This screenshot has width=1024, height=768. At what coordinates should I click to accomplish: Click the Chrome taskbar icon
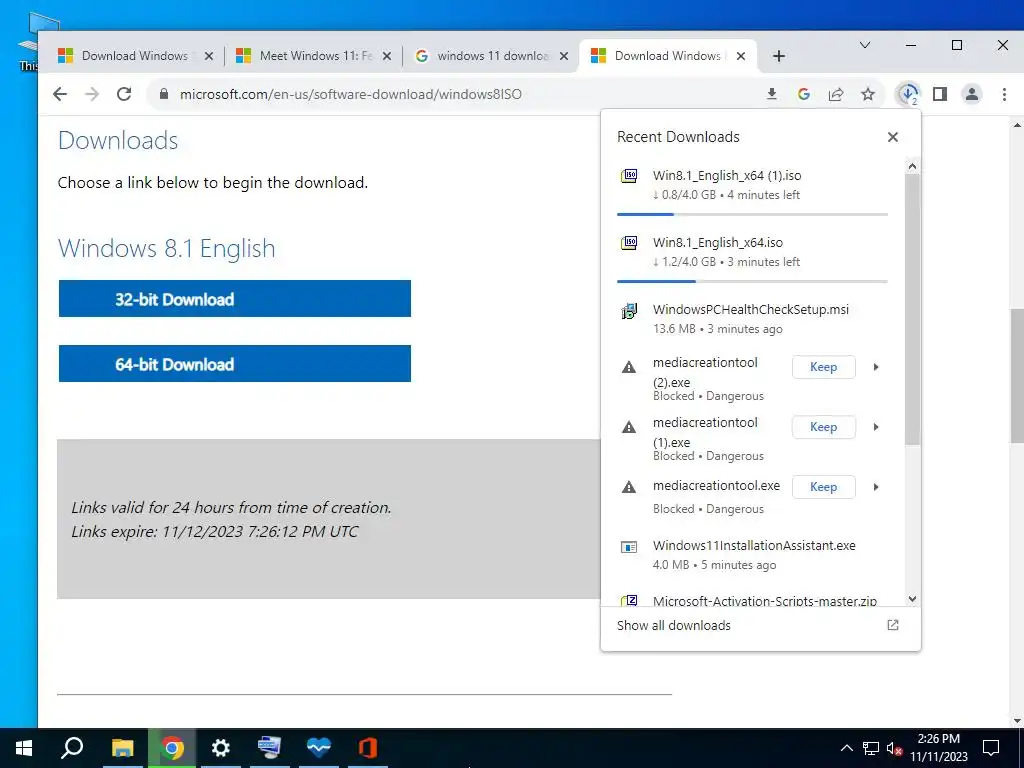(x=172, y=748)
